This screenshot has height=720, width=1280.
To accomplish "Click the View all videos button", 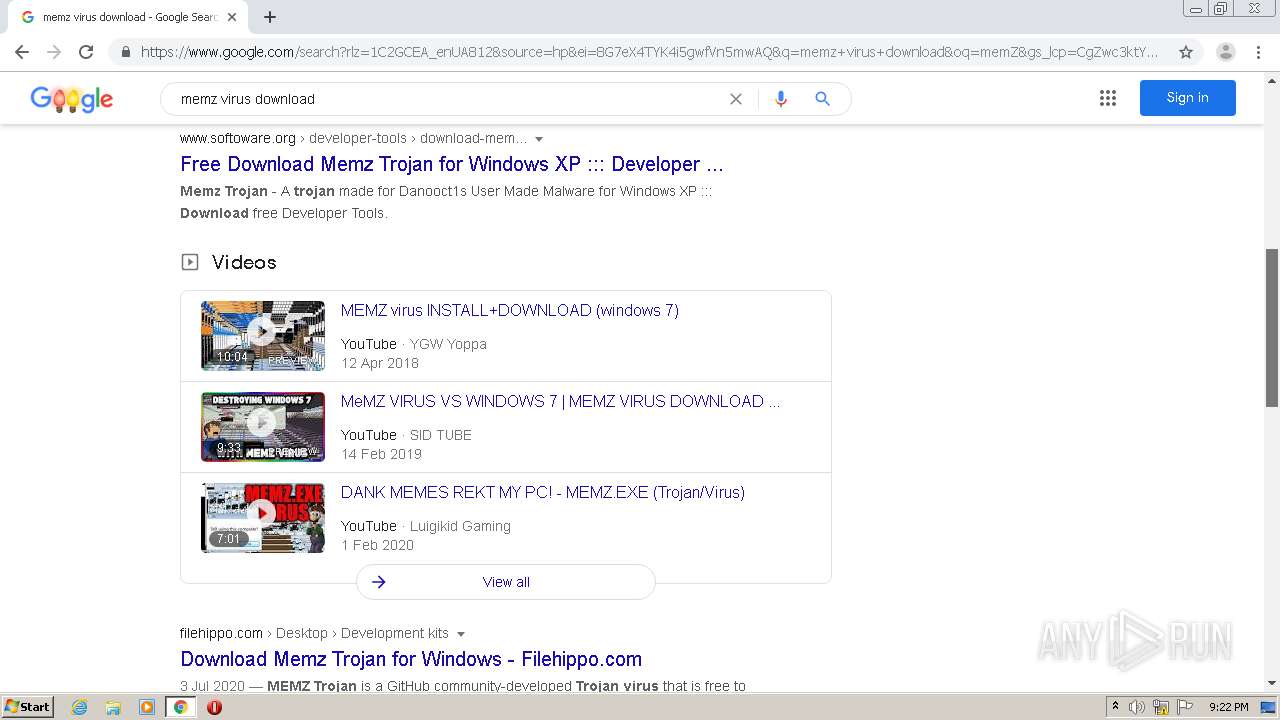I will [505, 582].
